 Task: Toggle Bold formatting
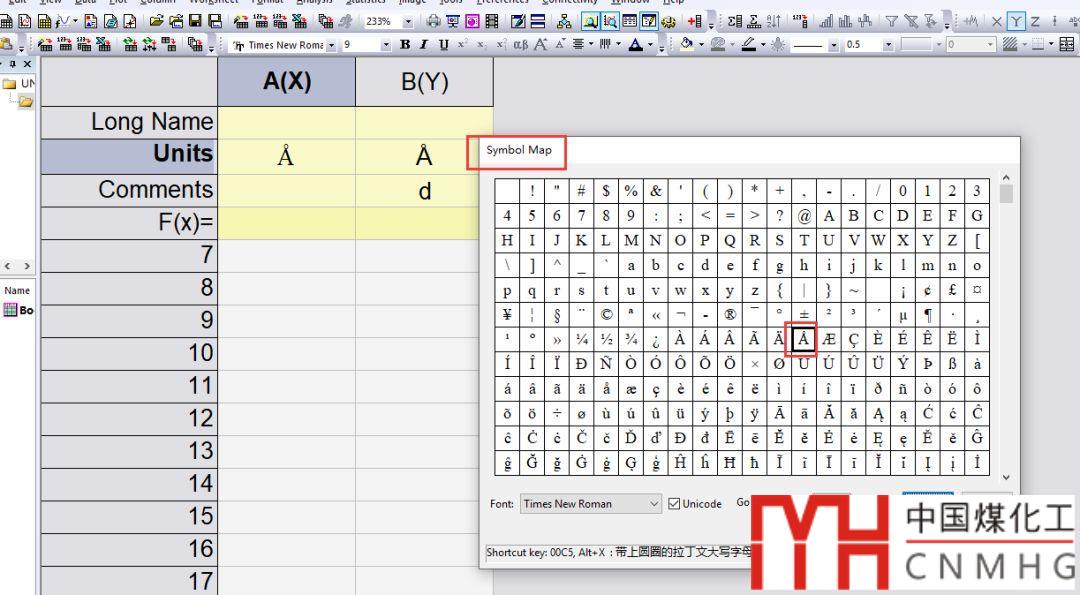[405, 45]
